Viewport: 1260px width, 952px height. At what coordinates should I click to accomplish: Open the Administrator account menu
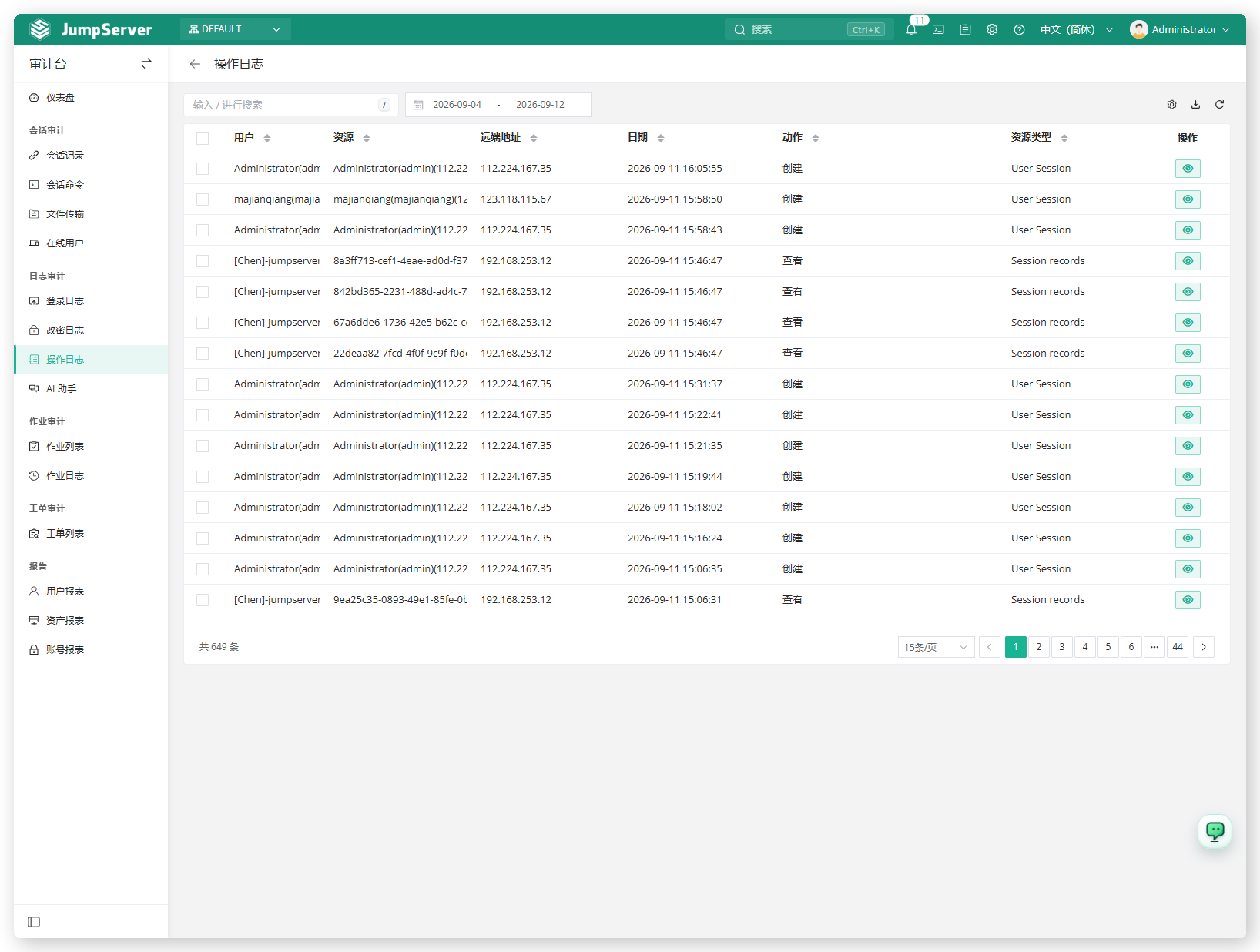click(1179, 29)
